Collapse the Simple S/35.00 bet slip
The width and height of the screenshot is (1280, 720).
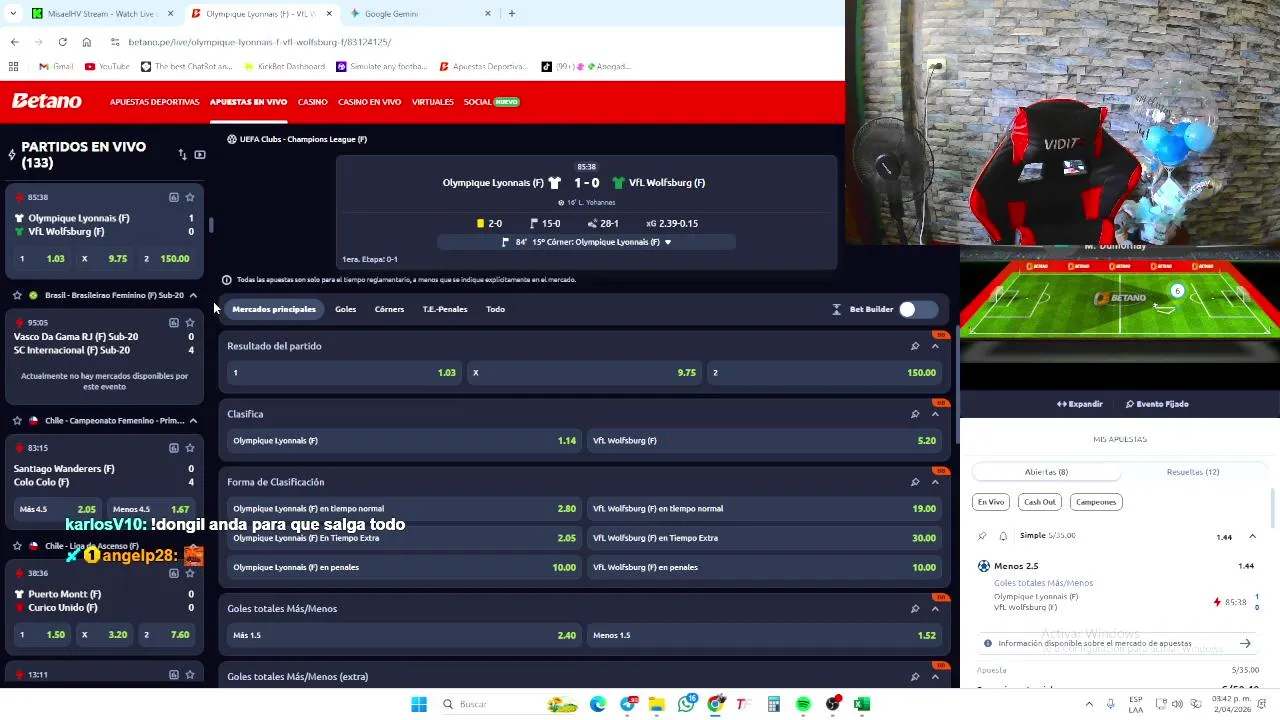point(1252,537)
